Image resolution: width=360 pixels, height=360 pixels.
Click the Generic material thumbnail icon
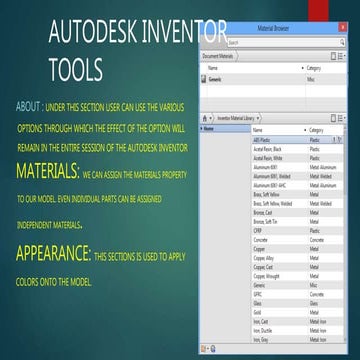(203, 79)
